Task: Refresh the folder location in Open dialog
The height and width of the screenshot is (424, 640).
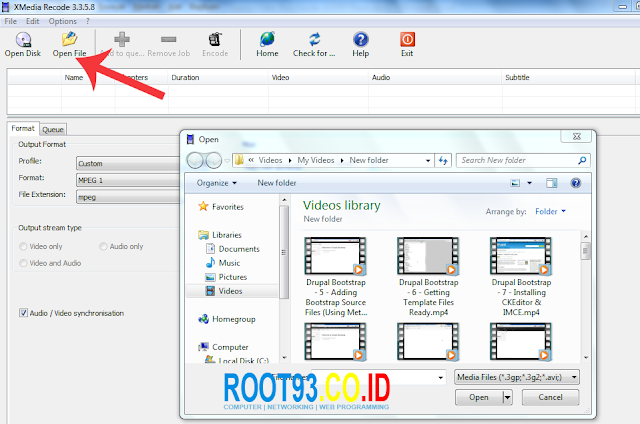Action: [x=443, y=160]
